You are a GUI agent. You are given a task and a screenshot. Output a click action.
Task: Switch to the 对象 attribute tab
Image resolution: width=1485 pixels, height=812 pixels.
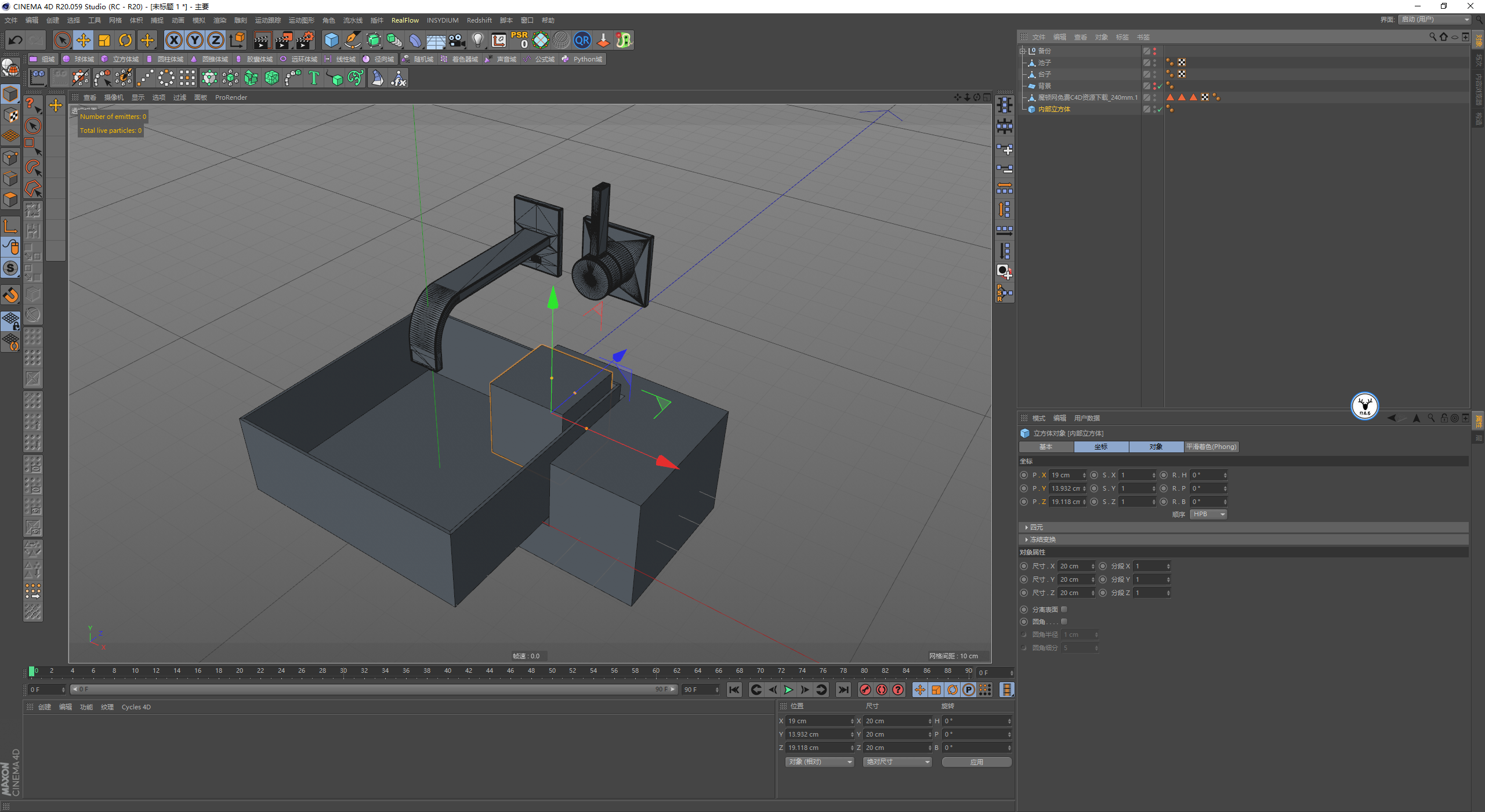click(x=1156, y=447)
